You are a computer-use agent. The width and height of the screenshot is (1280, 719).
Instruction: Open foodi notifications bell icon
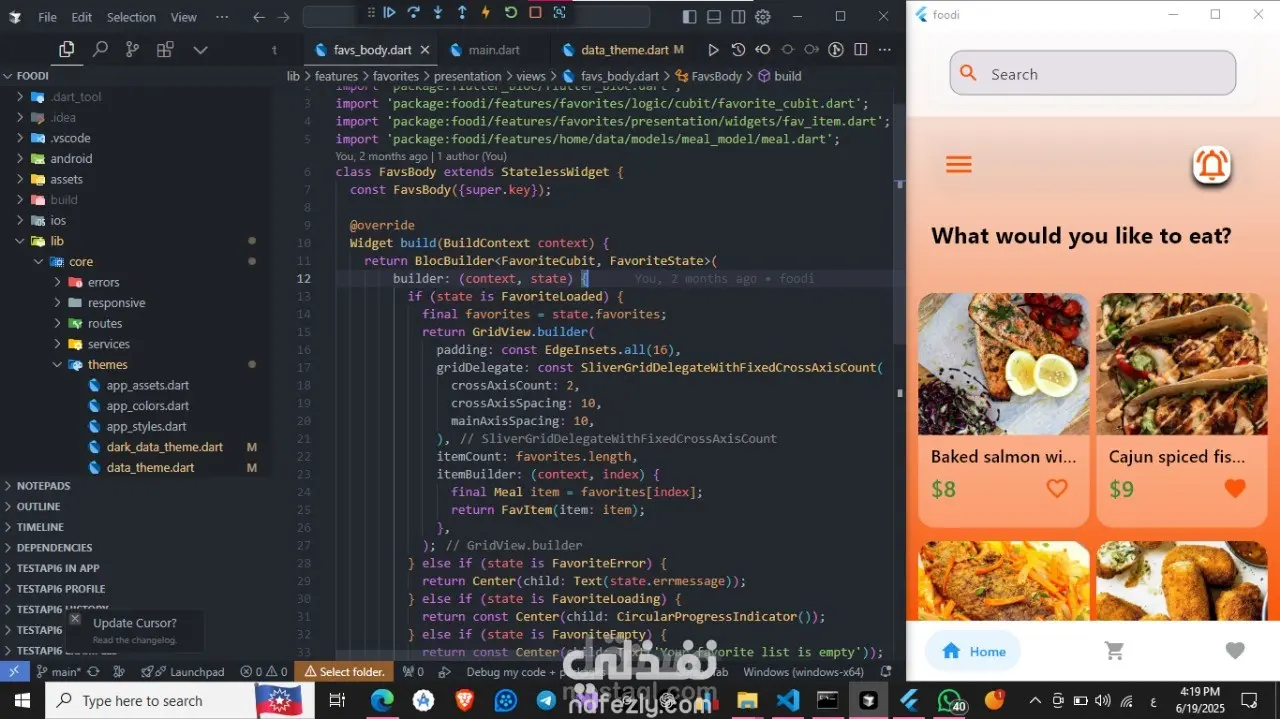point(1211,165)
